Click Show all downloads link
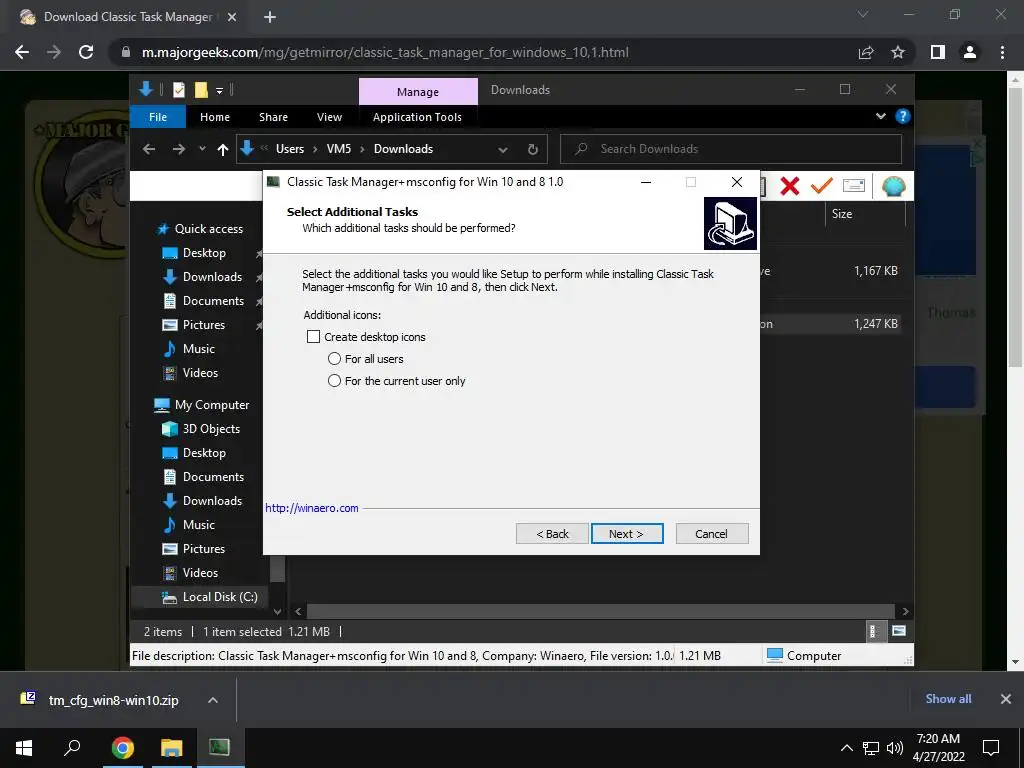Image resolution: width=1024 pixels, height=768 pixels. pos(948,699)
